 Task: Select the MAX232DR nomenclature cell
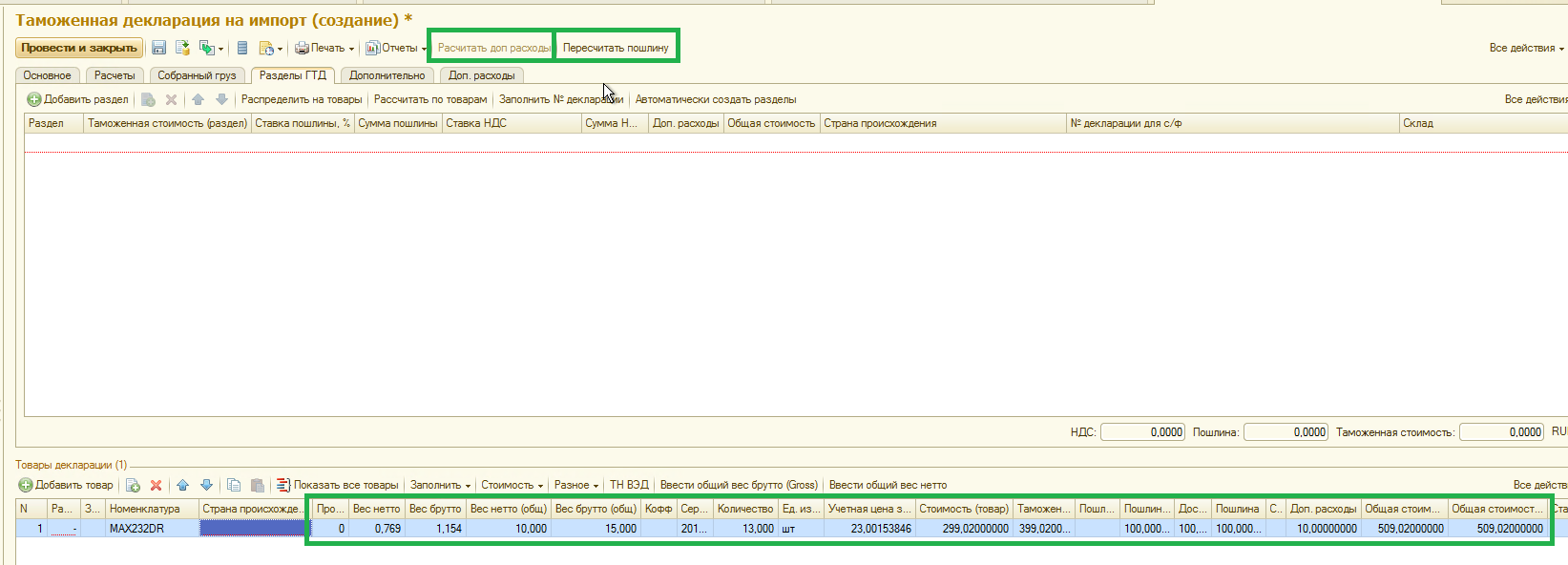click(x=151, y=529)
